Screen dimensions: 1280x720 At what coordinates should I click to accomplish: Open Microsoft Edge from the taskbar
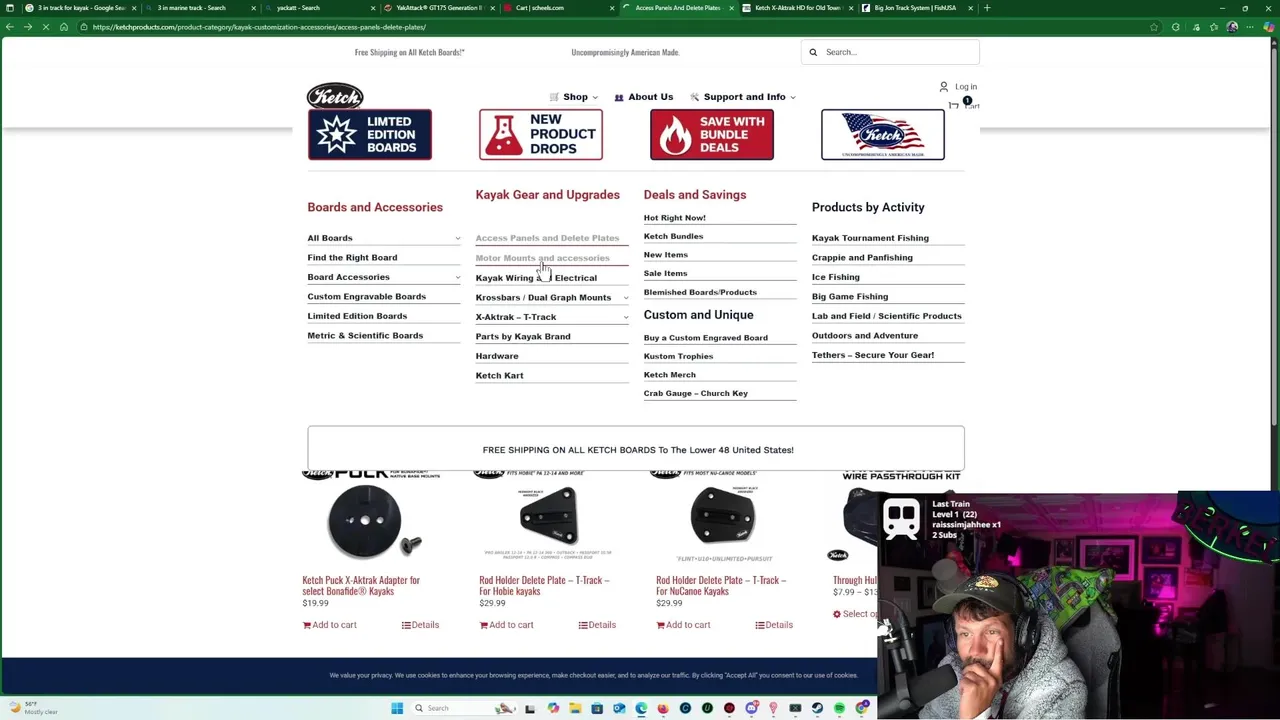tap(641, 708)
